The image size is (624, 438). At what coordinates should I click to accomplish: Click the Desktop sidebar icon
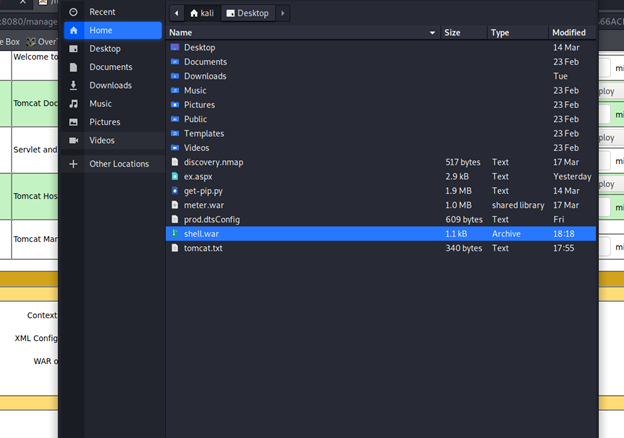73,49
